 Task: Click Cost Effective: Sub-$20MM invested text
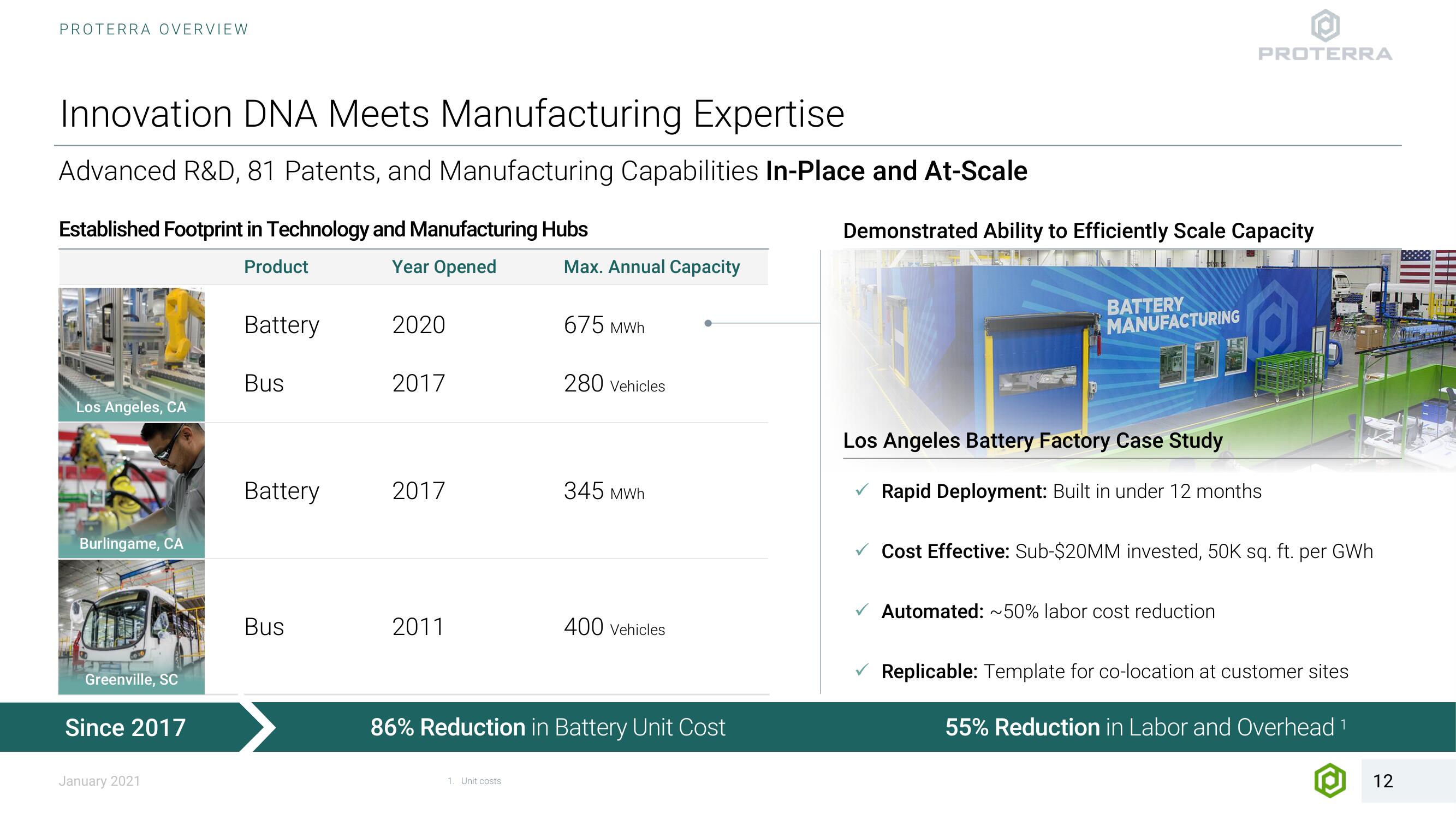[1127, 551]
